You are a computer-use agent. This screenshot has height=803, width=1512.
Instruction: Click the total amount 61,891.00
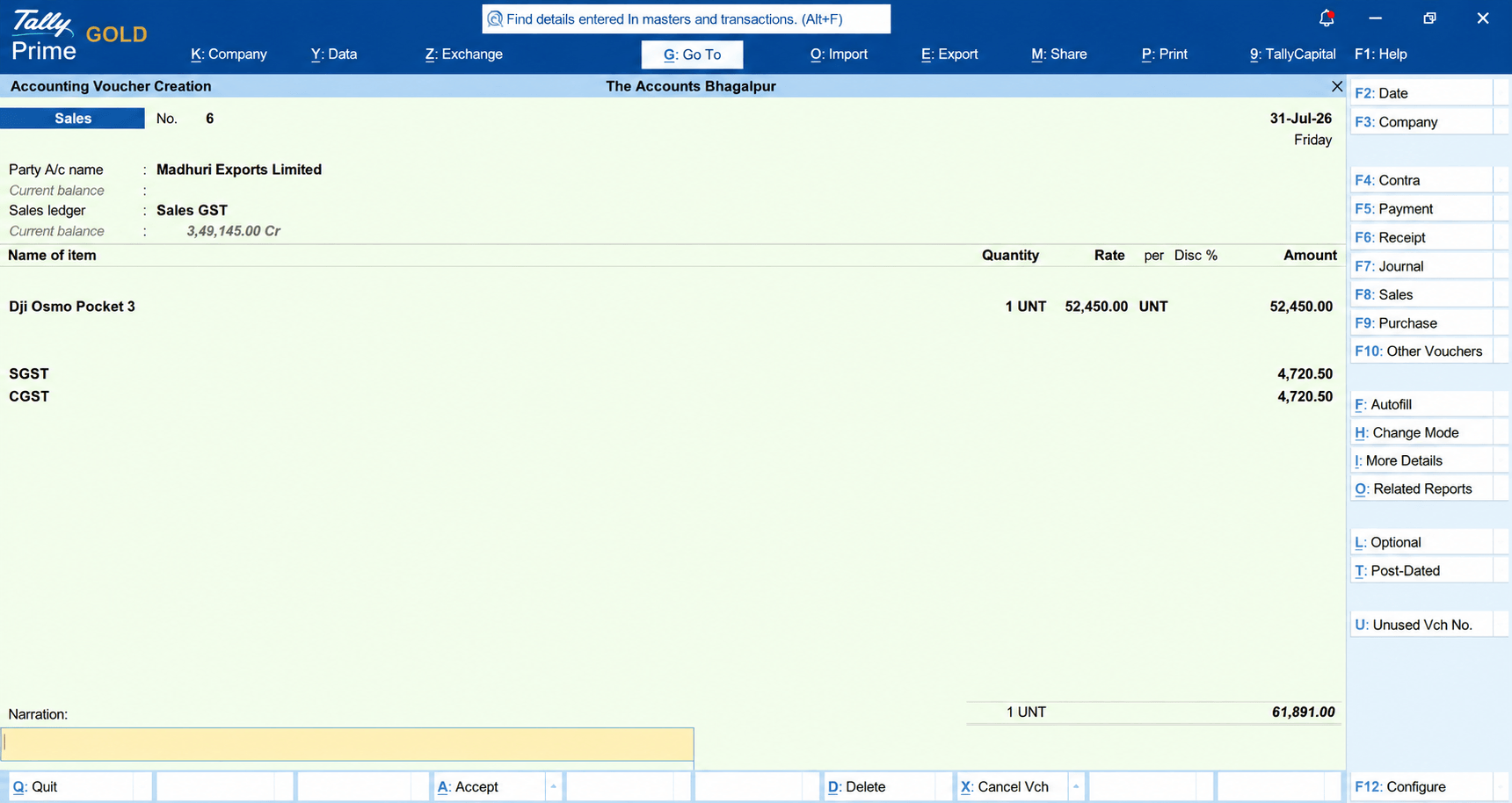coord(1304,713)
